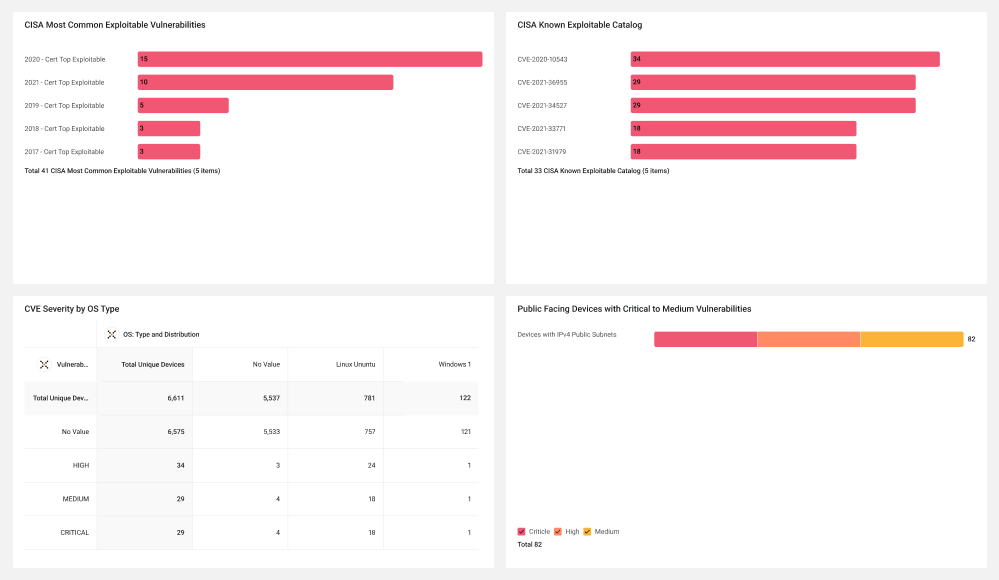The image size is (999, 580).
Task: Click the No Value column header
Action: click(266, 365)
